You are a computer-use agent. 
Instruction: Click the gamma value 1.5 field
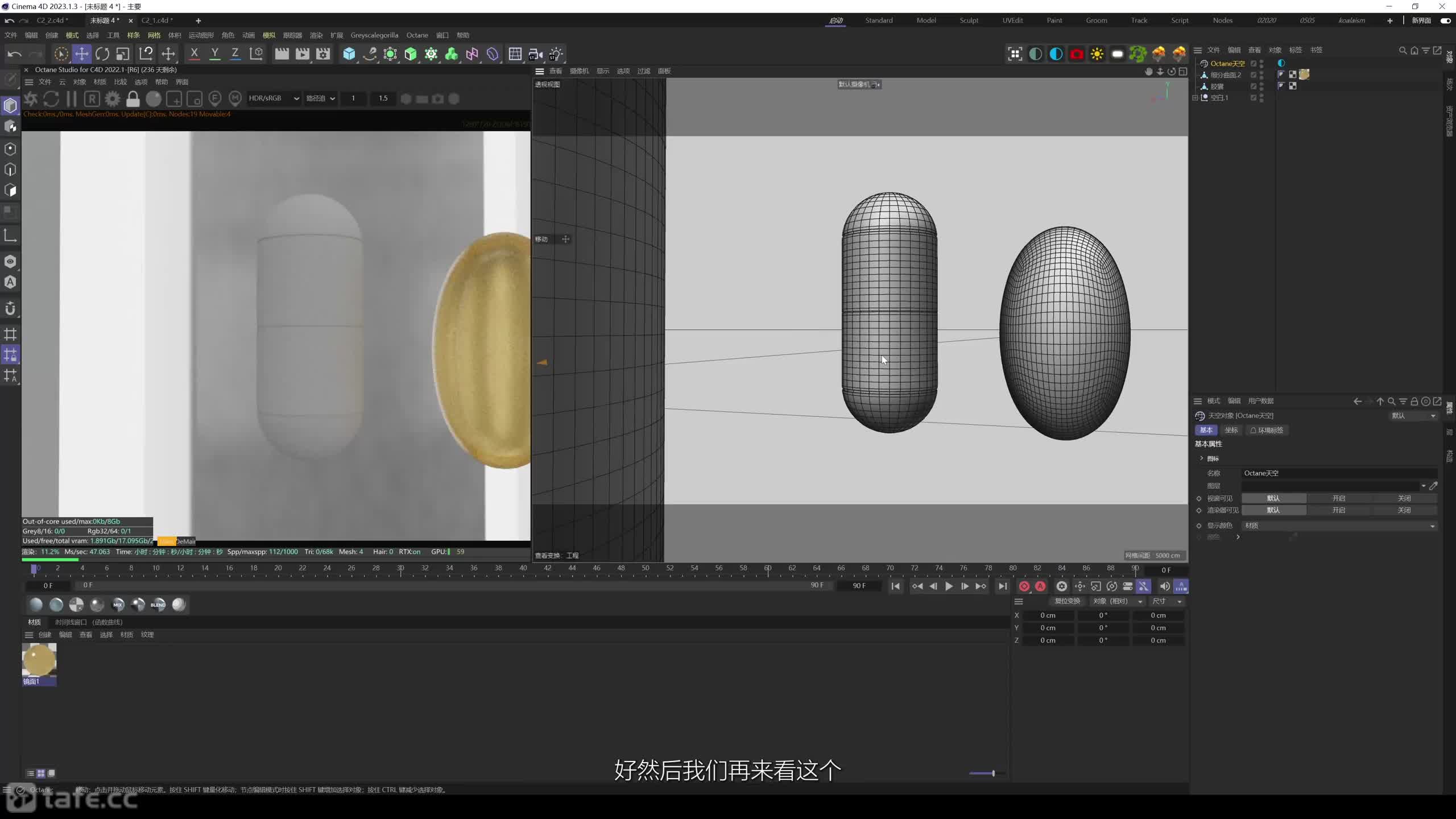[383, 98]
